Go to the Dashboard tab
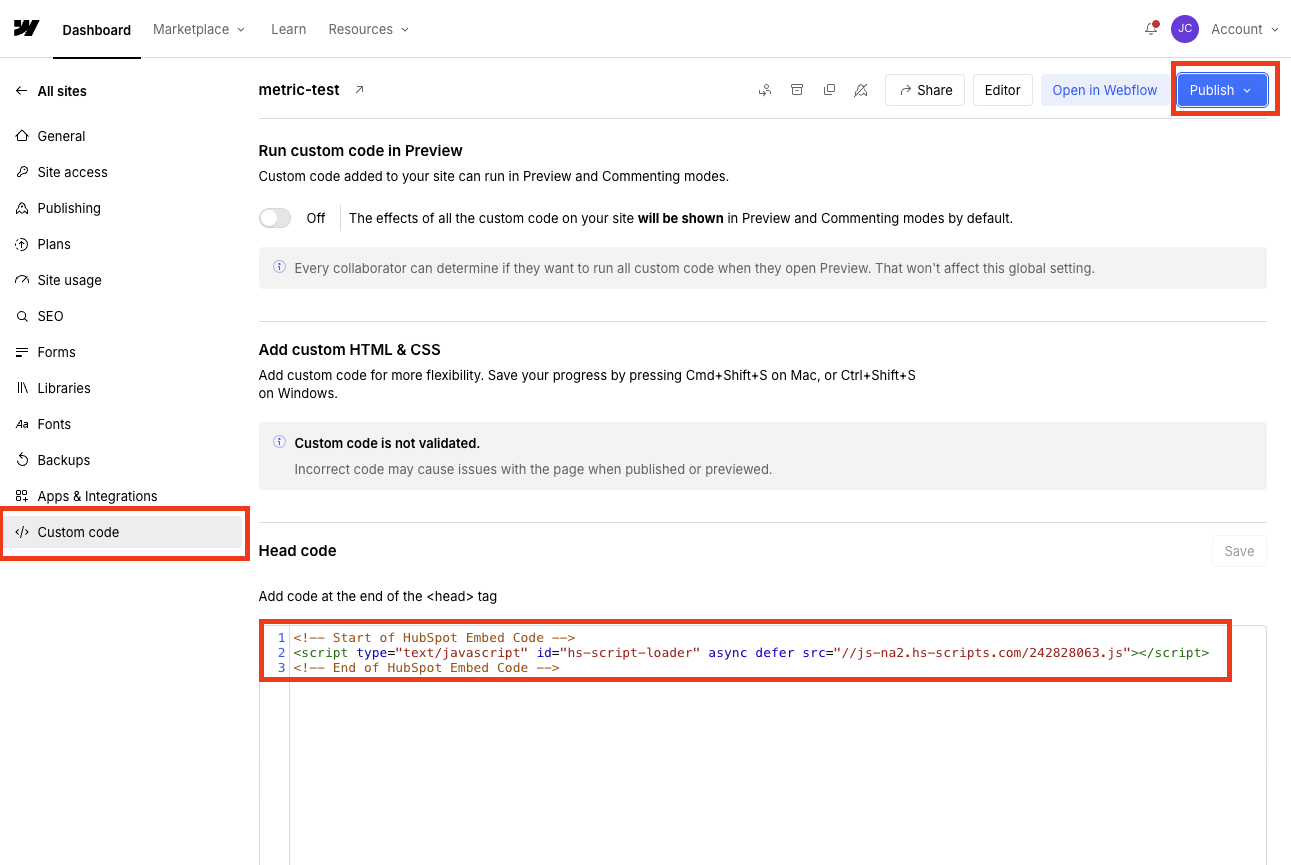This screenshot has height=865, width=1291. coord(96,30)
